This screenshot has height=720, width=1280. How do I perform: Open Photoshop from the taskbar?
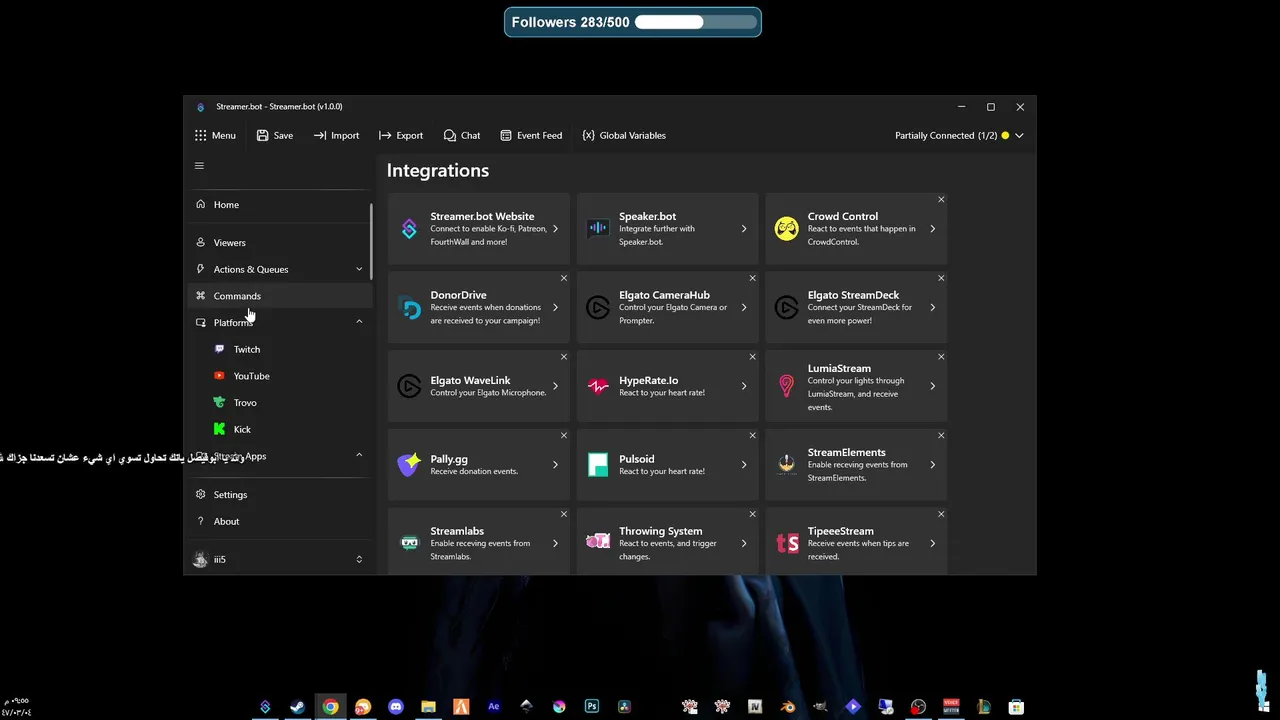(592, 707)
